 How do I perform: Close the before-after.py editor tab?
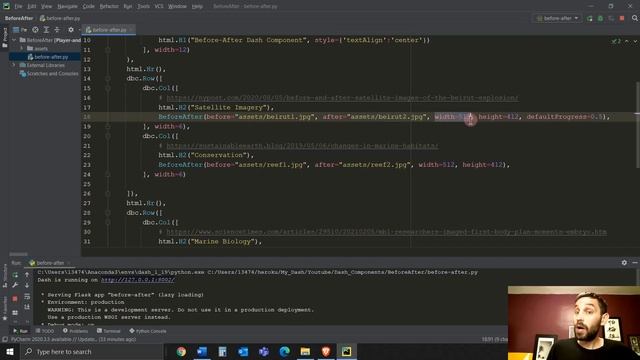point(131,30)
